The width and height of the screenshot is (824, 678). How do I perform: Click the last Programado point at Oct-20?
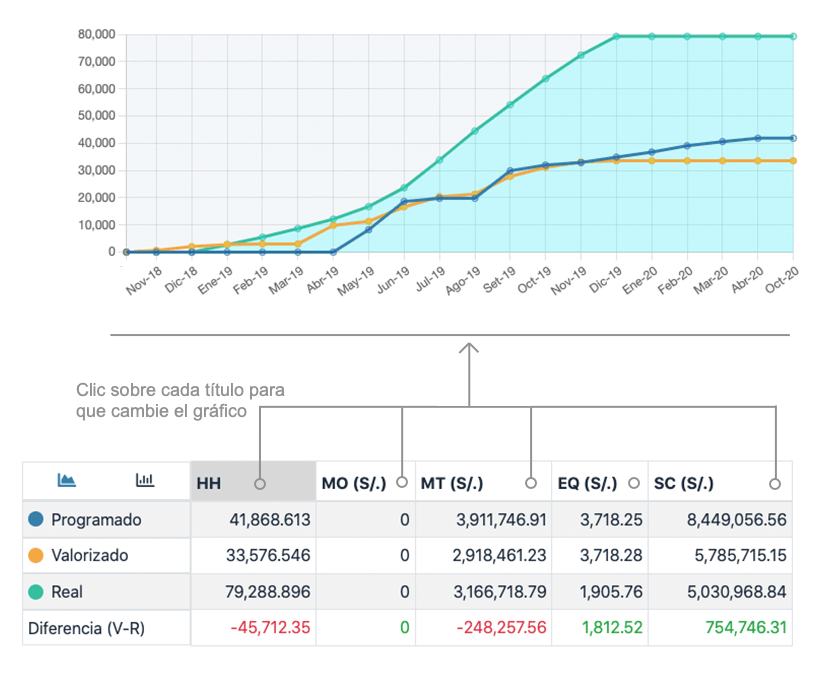[x=793, y=138]
